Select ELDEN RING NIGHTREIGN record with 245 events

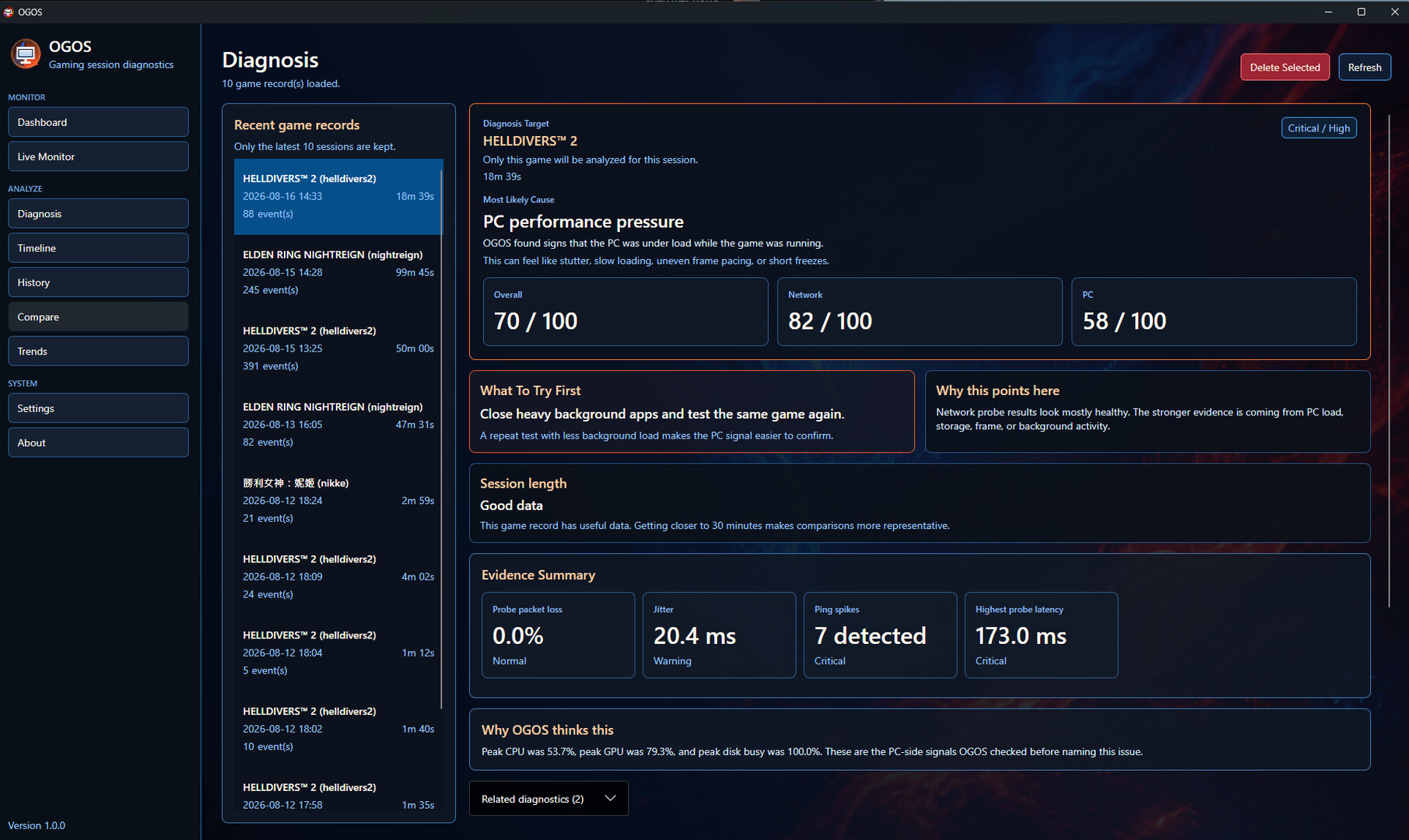point(338,272)
